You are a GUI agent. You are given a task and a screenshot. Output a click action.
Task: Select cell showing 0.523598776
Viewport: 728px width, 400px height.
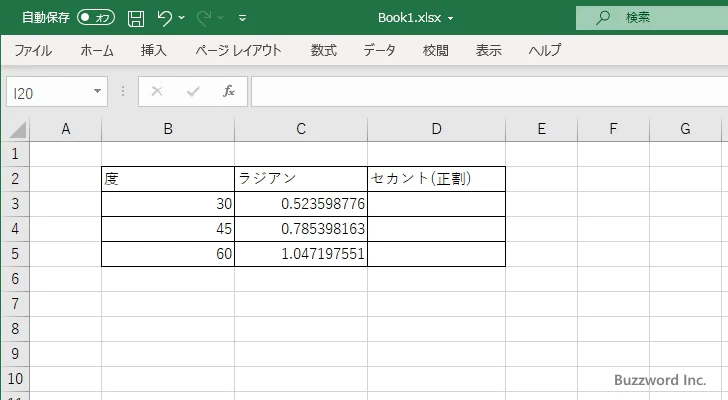click(301, 204)
